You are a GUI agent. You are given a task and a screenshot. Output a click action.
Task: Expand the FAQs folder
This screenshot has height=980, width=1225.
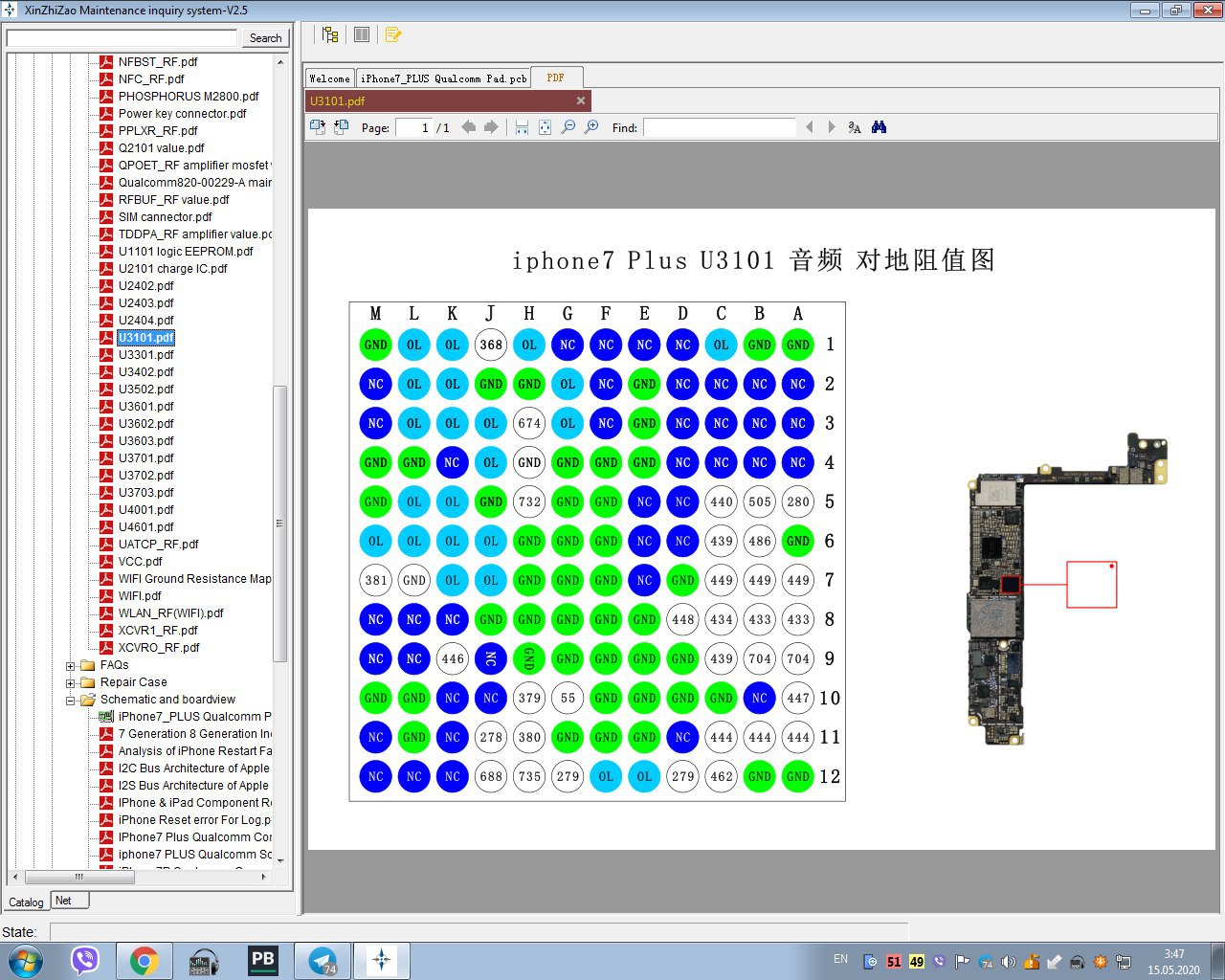tap(70, 666)
